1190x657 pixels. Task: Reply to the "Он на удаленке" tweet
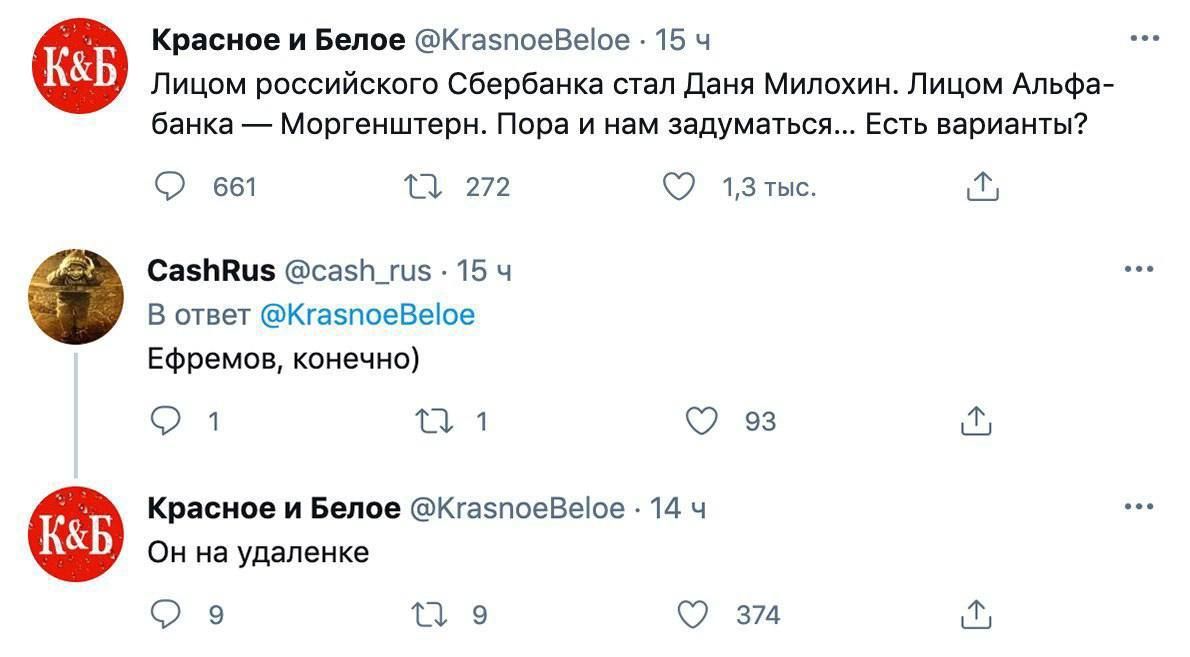tap(163, 614)
